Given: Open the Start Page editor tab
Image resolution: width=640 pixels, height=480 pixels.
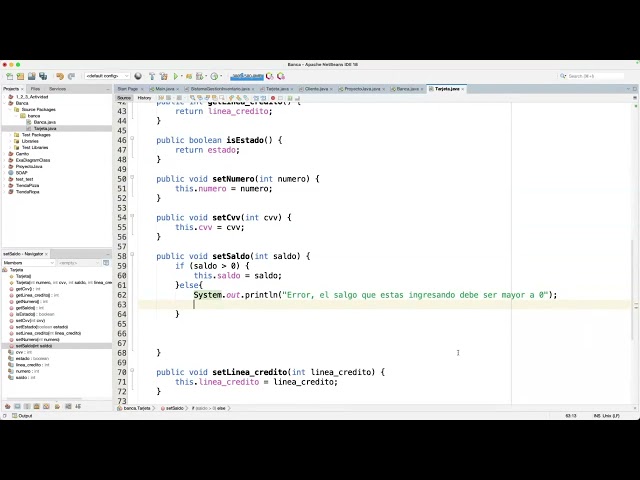Looking at the screenshot, I should 128,89.
